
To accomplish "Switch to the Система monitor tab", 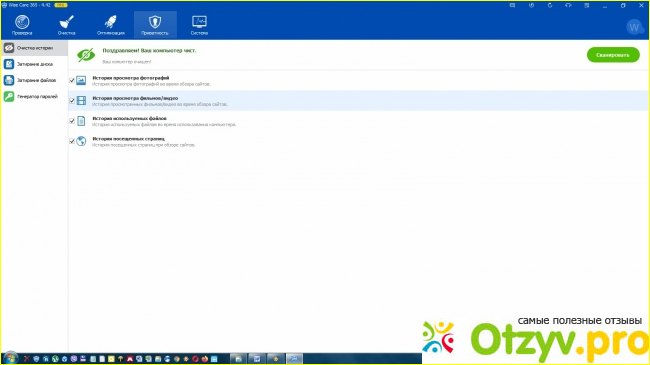I will coord(199,25).
